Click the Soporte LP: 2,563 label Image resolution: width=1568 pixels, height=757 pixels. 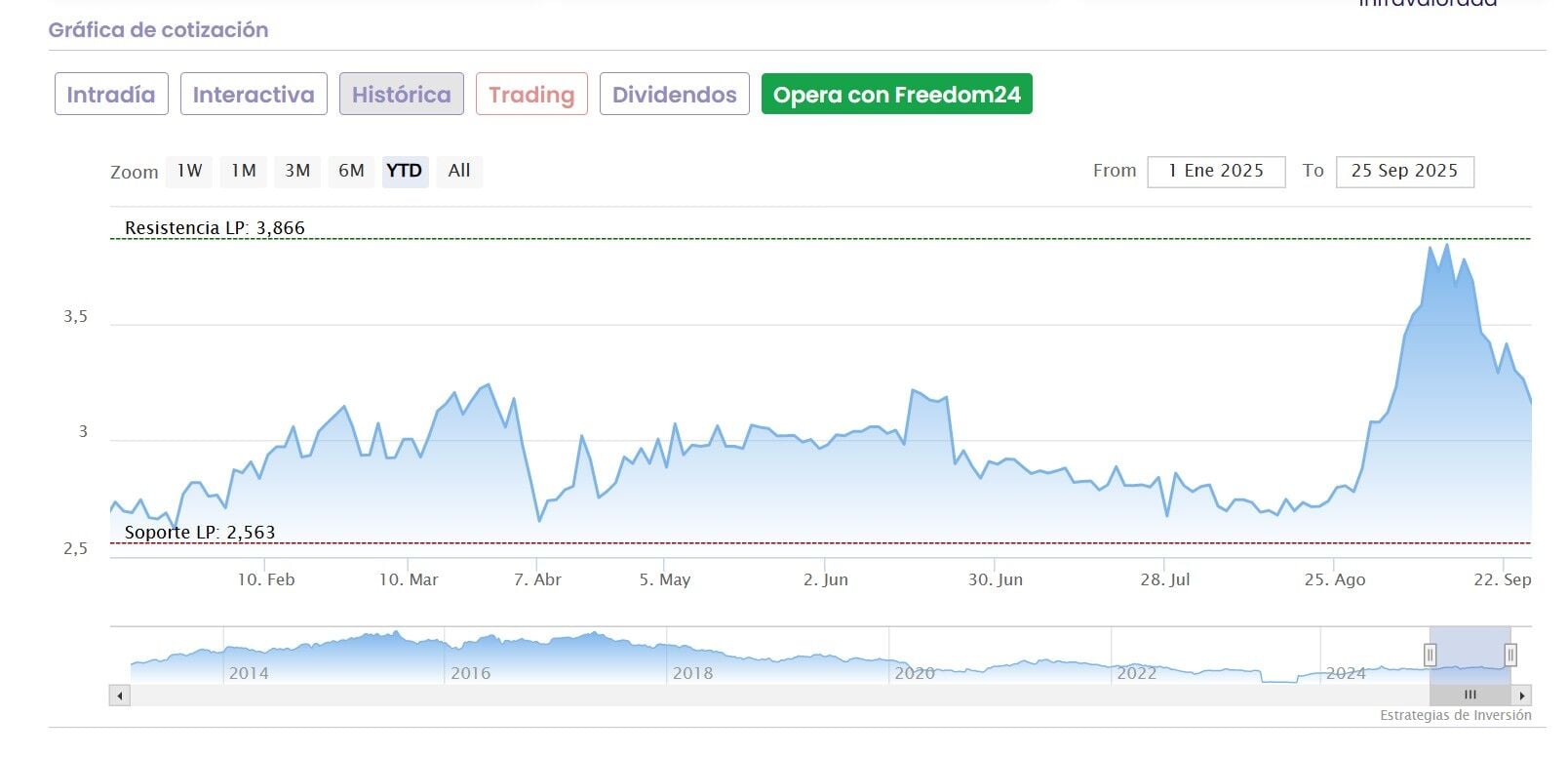(x=200, y=533)
